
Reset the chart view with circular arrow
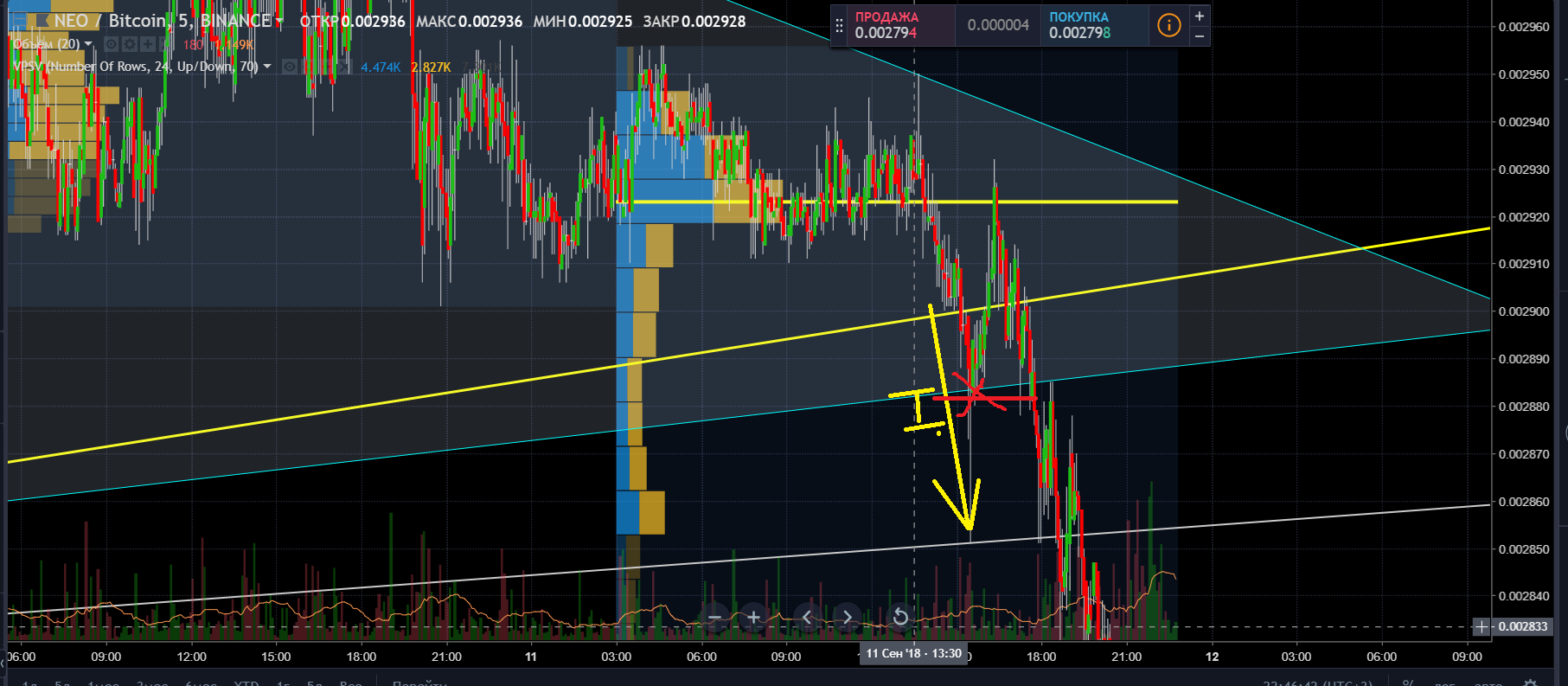tap(900, 617)
